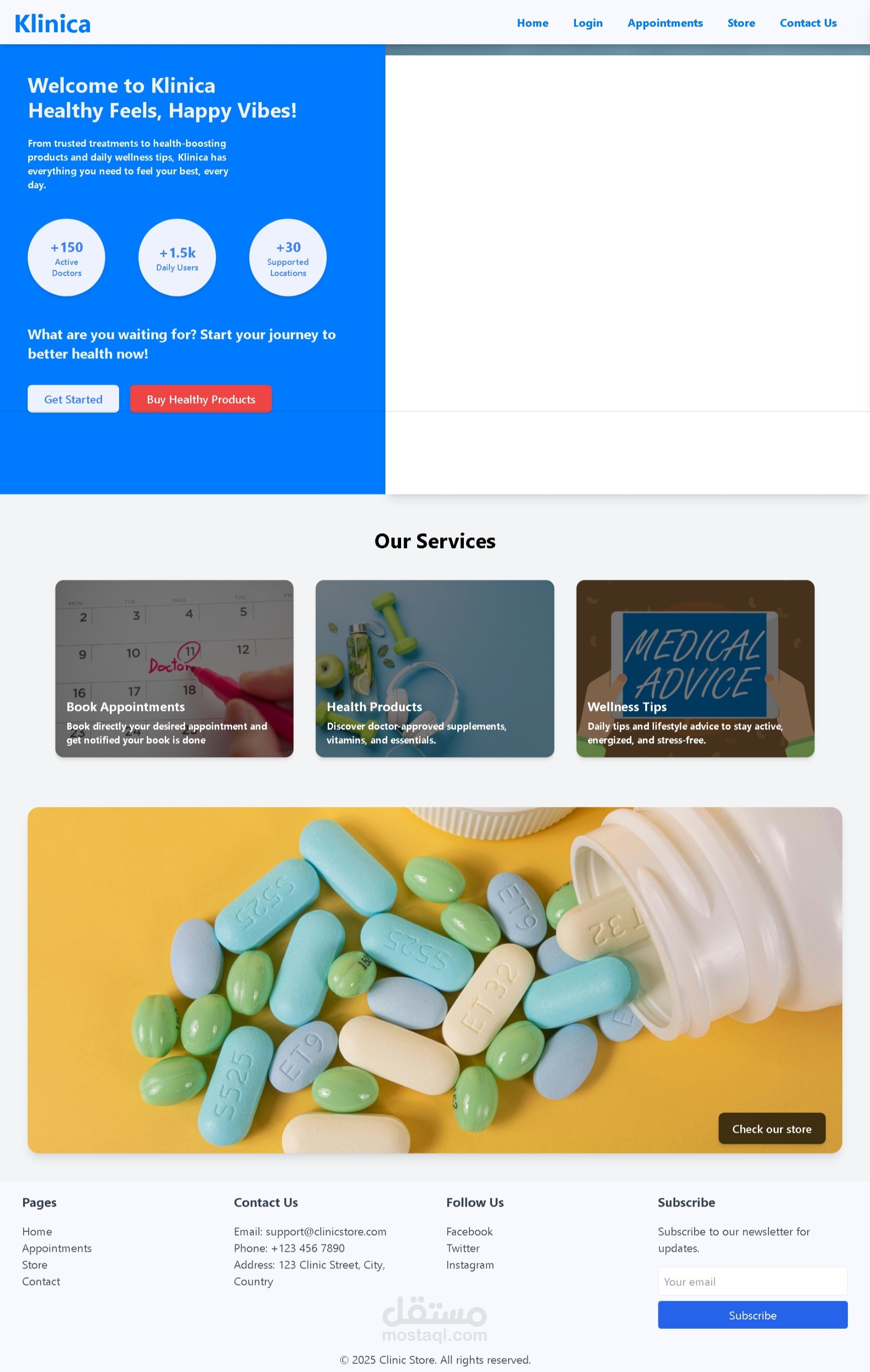The width and height of the screenshot is (870, 1372).
Task: Open the Book Appointments service card
Action: tap(174, 668)
